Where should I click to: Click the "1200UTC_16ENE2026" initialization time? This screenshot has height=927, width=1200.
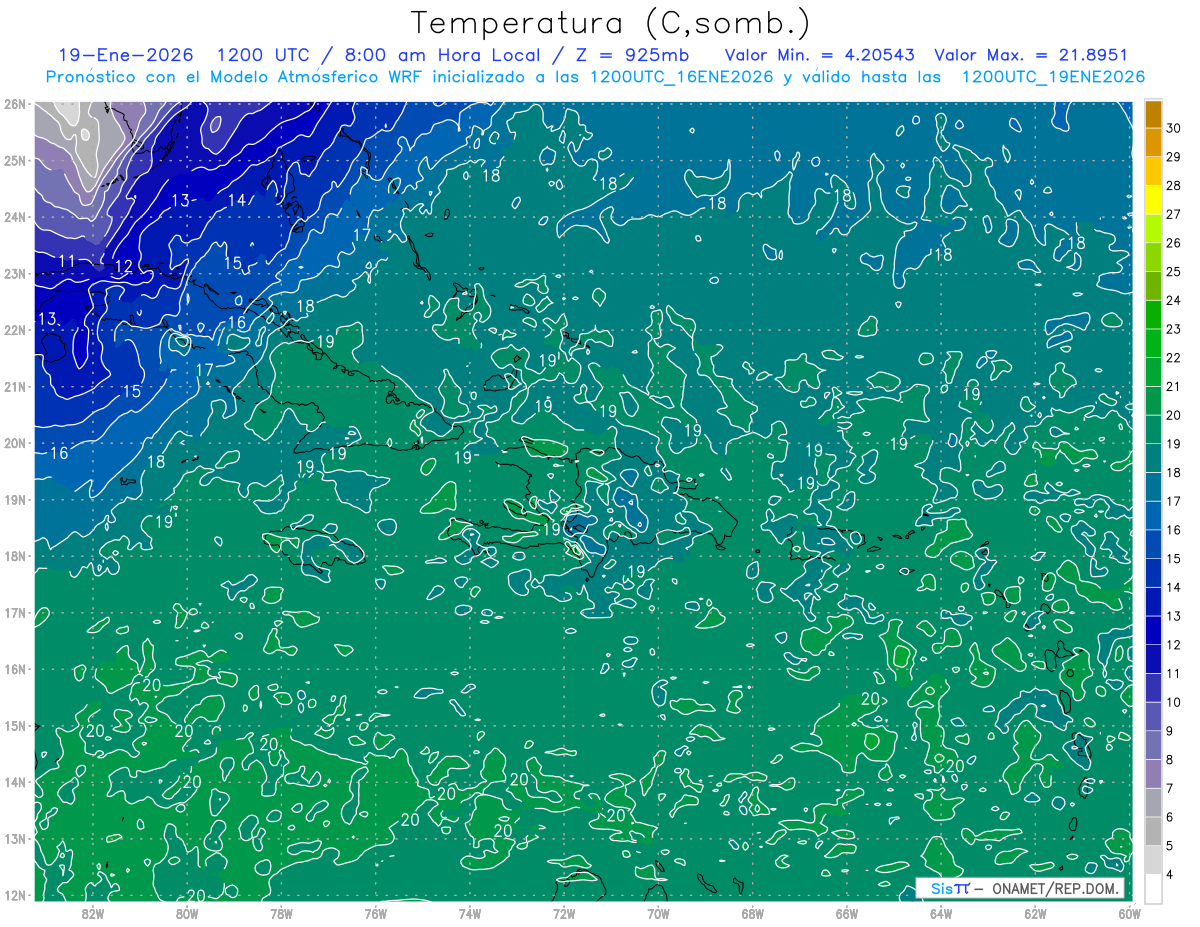tap(681, 77)
